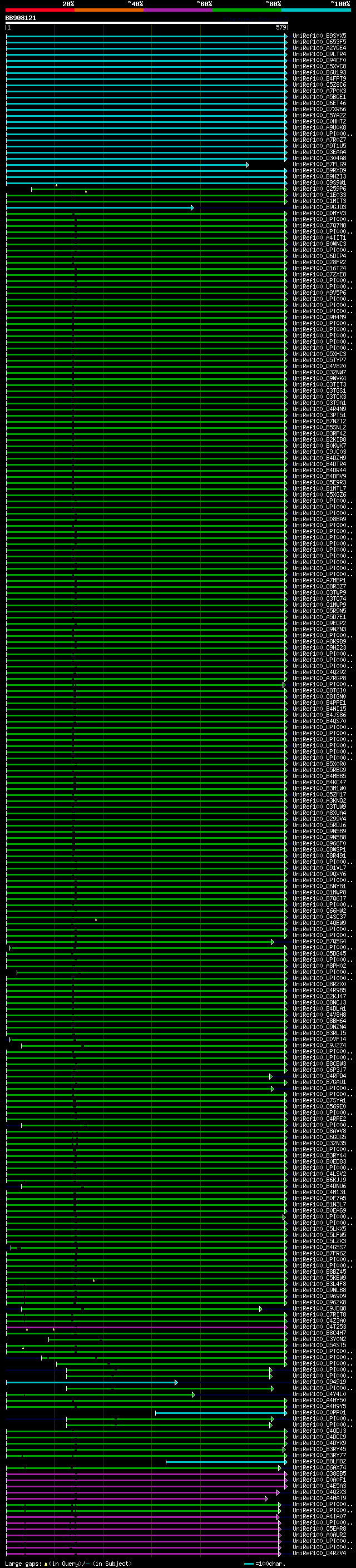Select hit label UniRef100_A9T1U5
Image resolution: width=356 pixels, height=1568 pixels.
319,146
